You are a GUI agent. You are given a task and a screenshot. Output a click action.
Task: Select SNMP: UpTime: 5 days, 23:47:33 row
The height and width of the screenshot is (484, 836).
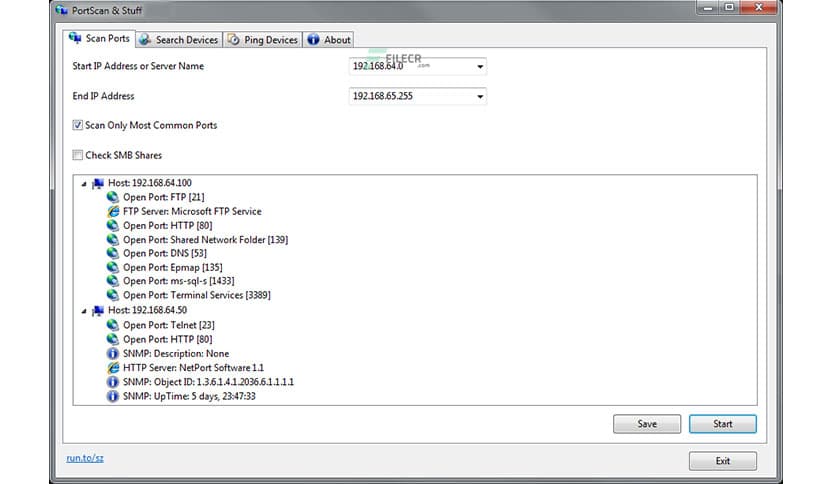[189, 396]
